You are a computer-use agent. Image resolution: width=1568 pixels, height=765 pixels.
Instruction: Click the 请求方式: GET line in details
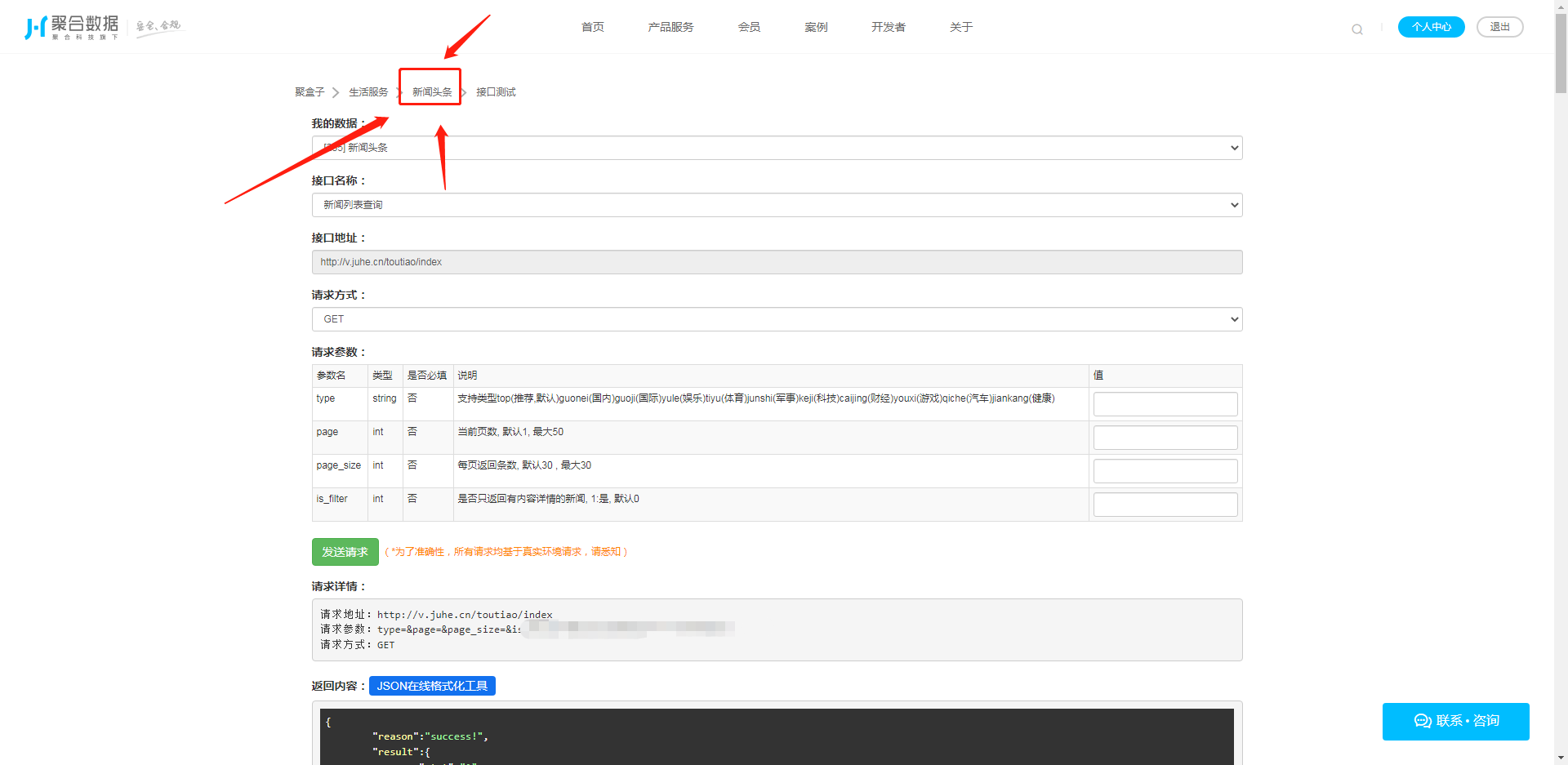(x=357, y=645)
